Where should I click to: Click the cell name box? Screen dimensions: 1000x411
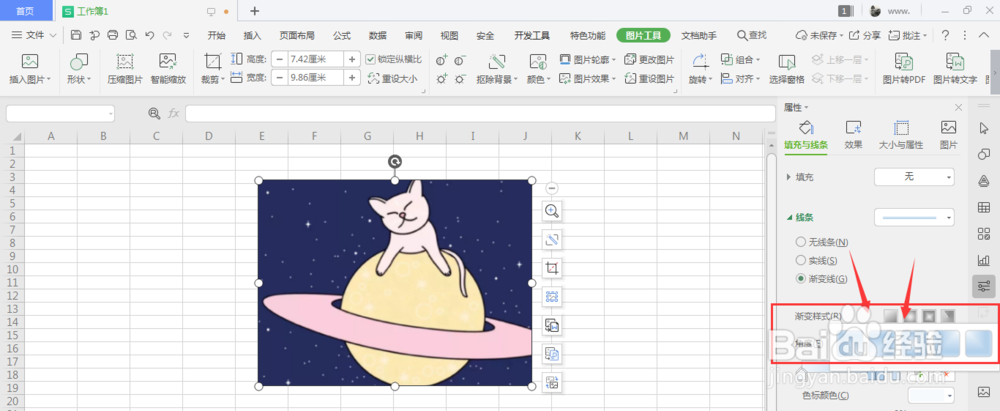60,114
